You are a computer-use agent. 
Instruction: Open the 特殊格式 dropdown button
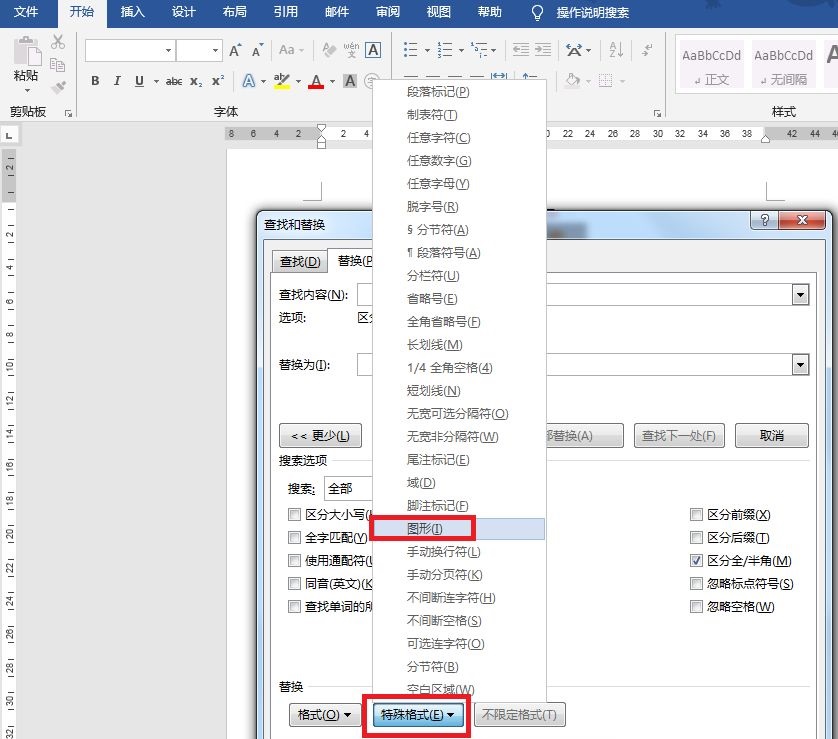click(418, 714)
